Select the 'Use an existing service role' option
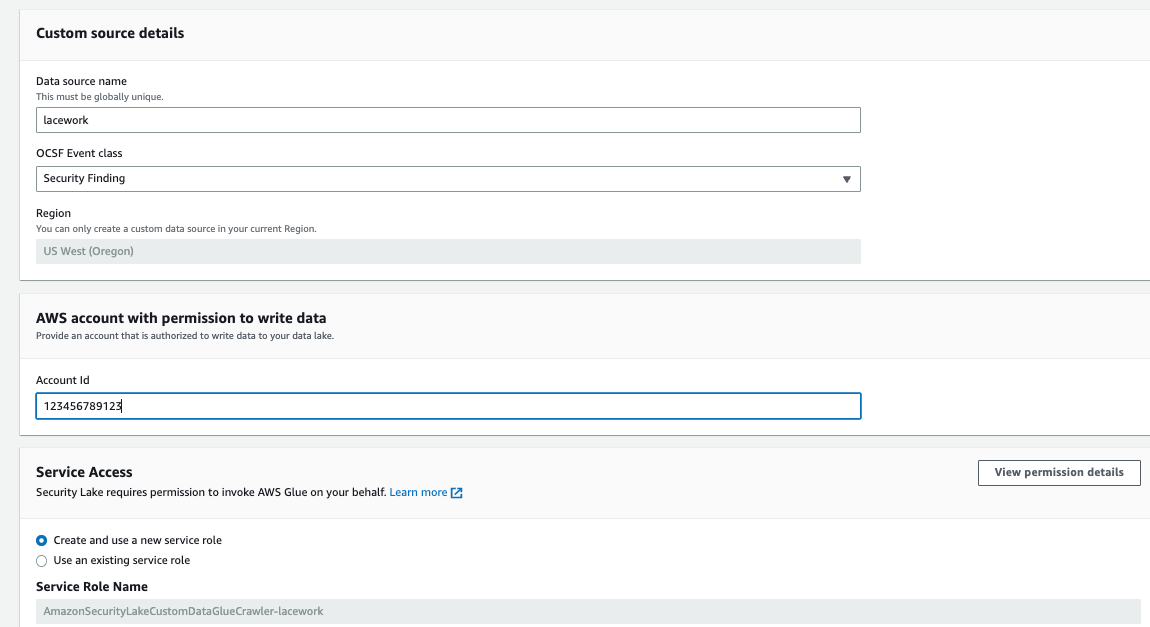This screenshot has width=1150, height=627. (41, 560)
